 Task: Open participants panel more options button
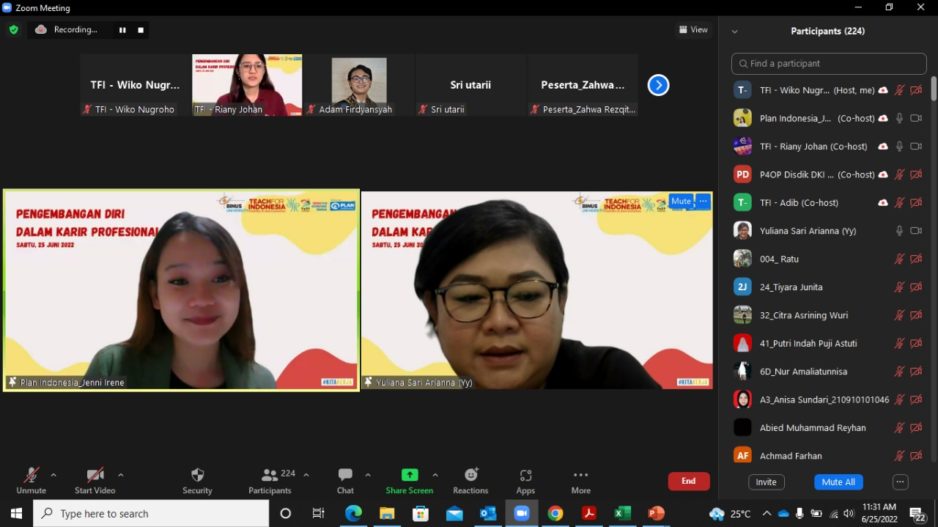click(900, 482)
